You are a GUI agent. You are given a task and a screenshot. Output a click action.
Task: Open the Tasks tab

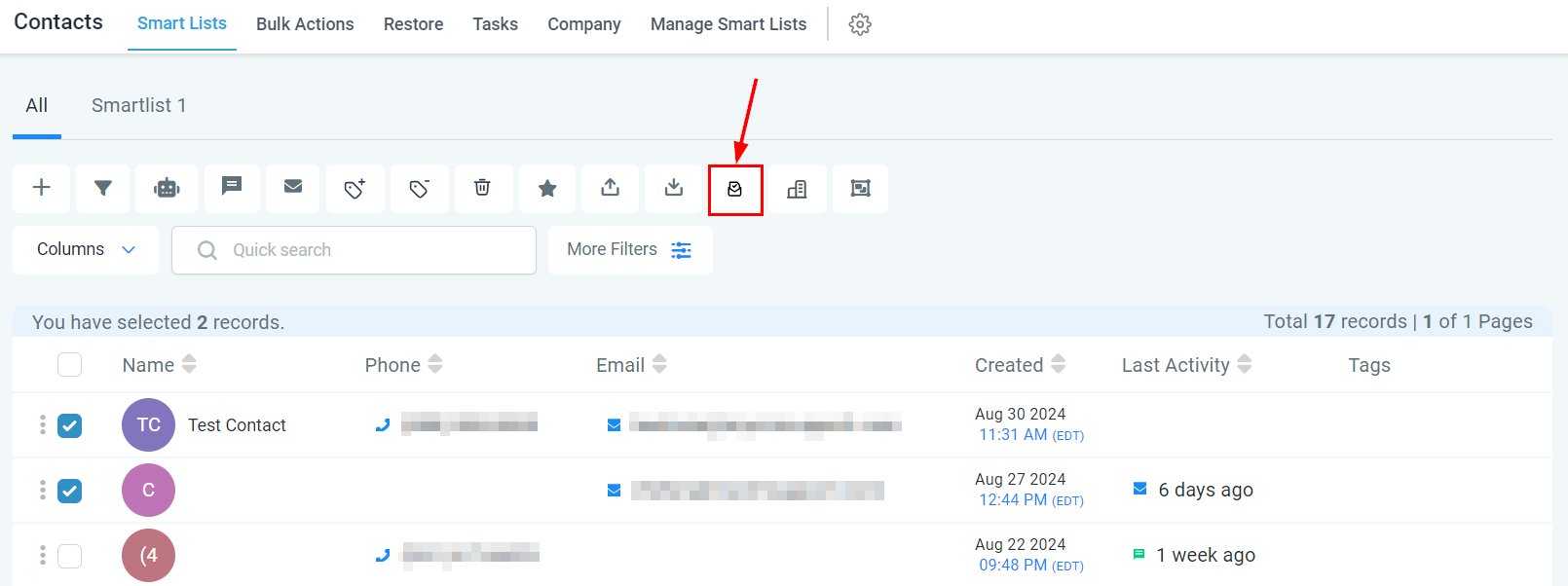(495, 24)
